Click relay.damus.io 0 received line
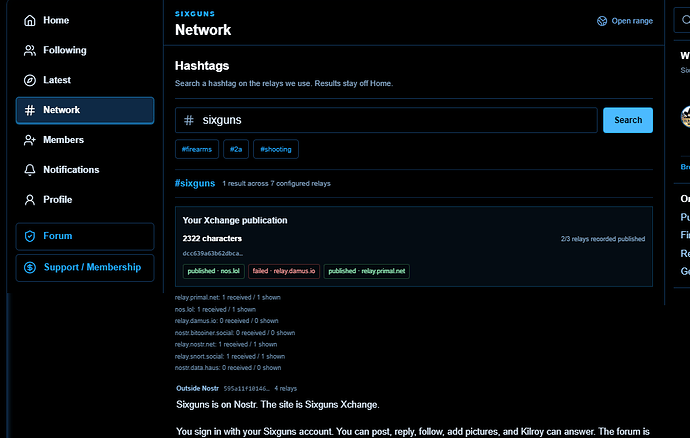 point(227,321)
